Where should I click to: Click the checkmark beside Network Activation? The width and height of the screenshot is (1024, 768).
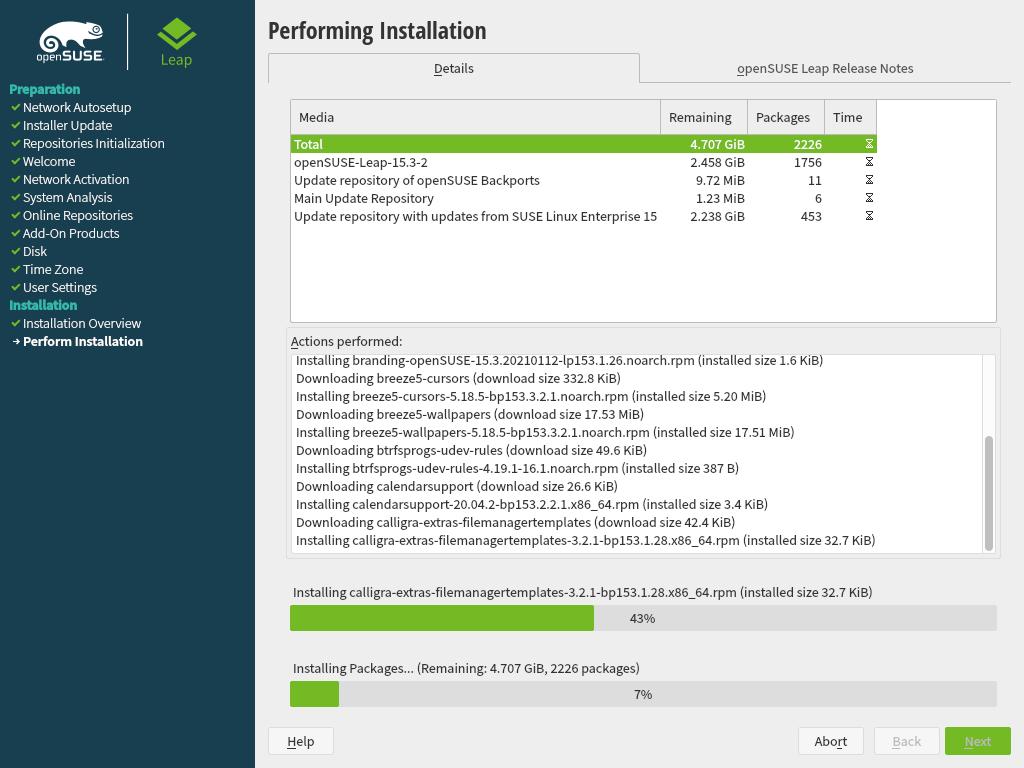pos(16,179)
